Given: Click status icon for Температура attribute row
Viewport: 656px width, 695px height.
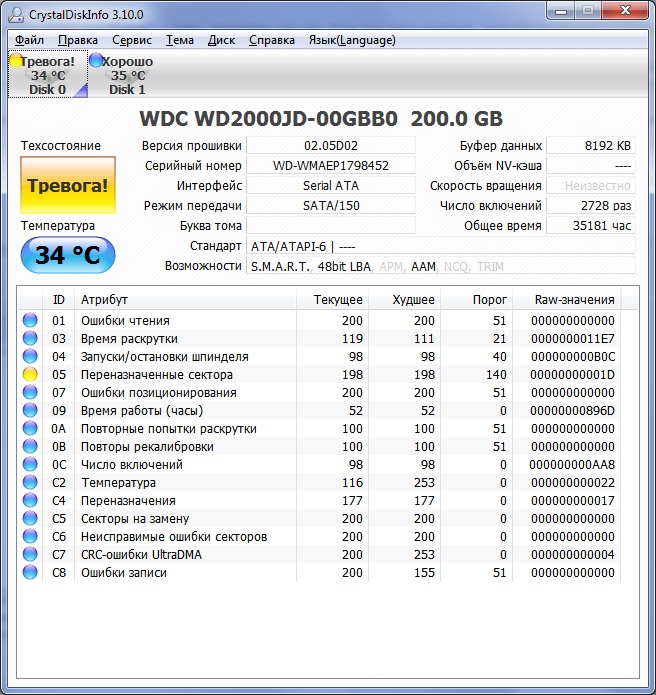Looking at the screenshot, I should (30, 482).
